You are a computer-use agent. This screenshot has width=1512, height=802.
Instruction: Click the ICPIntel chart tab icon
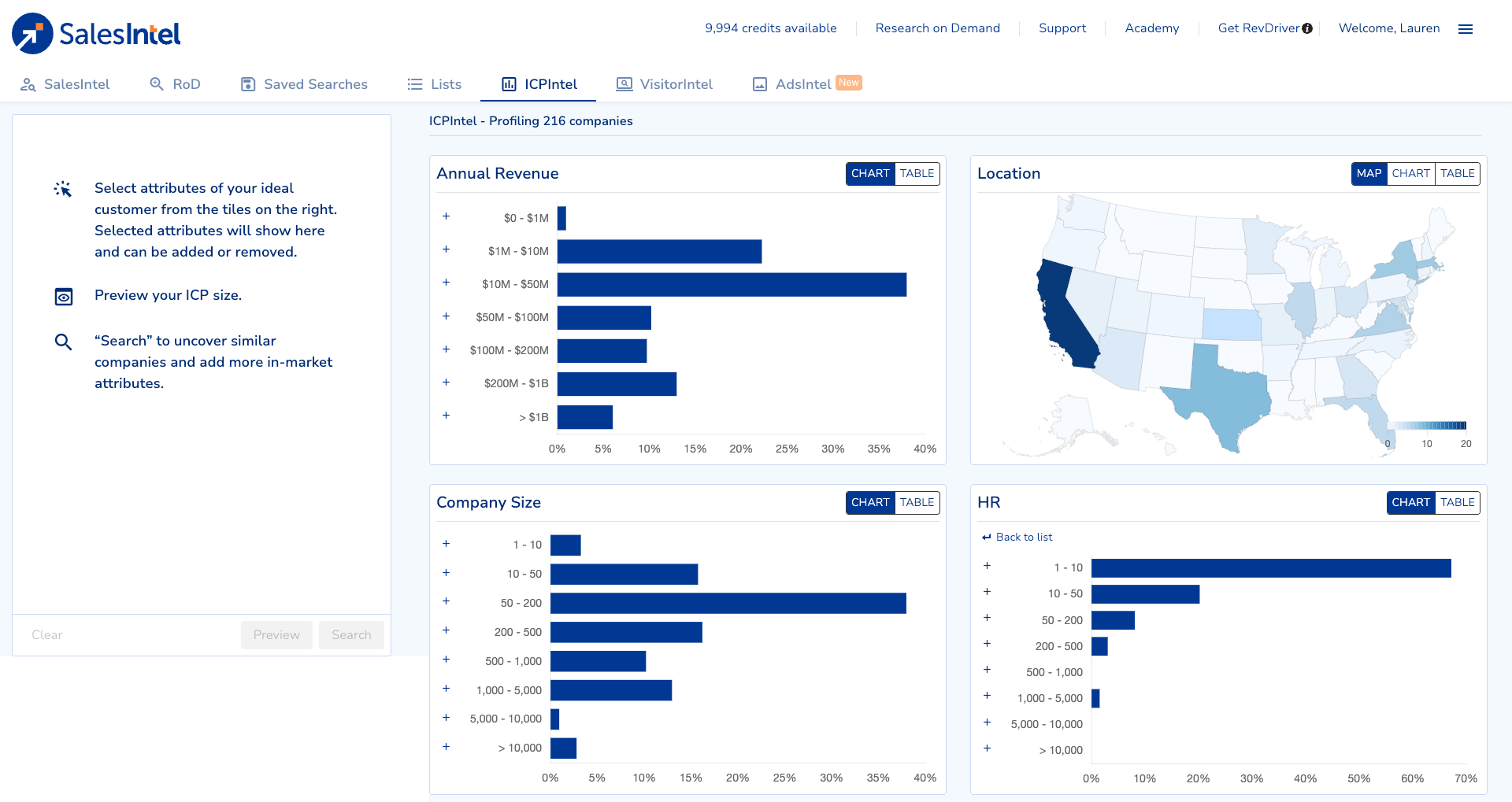click(x=510, y=84)
